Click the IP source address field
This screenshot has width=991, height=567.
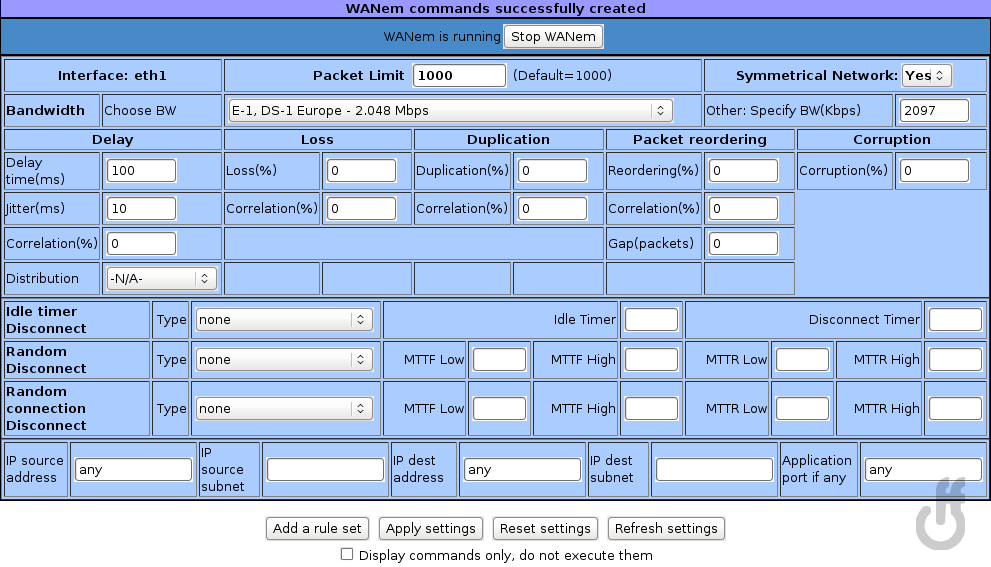133,470
